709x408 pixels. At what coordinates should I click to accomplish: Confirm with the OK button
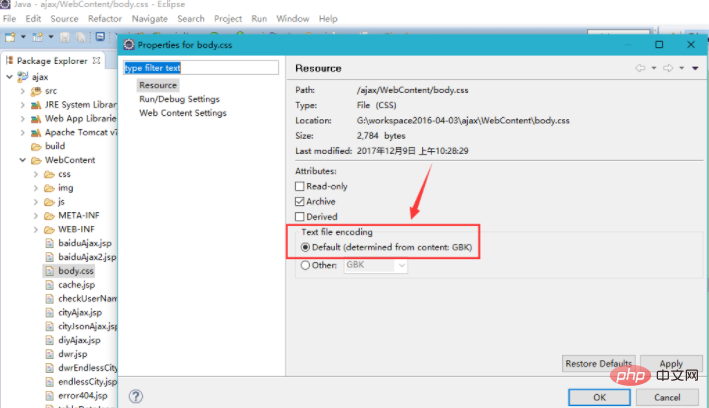(599, 397)
